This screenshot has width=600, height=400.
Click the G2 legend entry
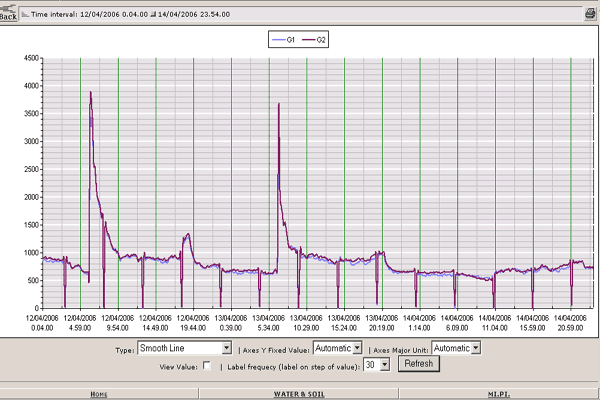click(x=314, y=39)
